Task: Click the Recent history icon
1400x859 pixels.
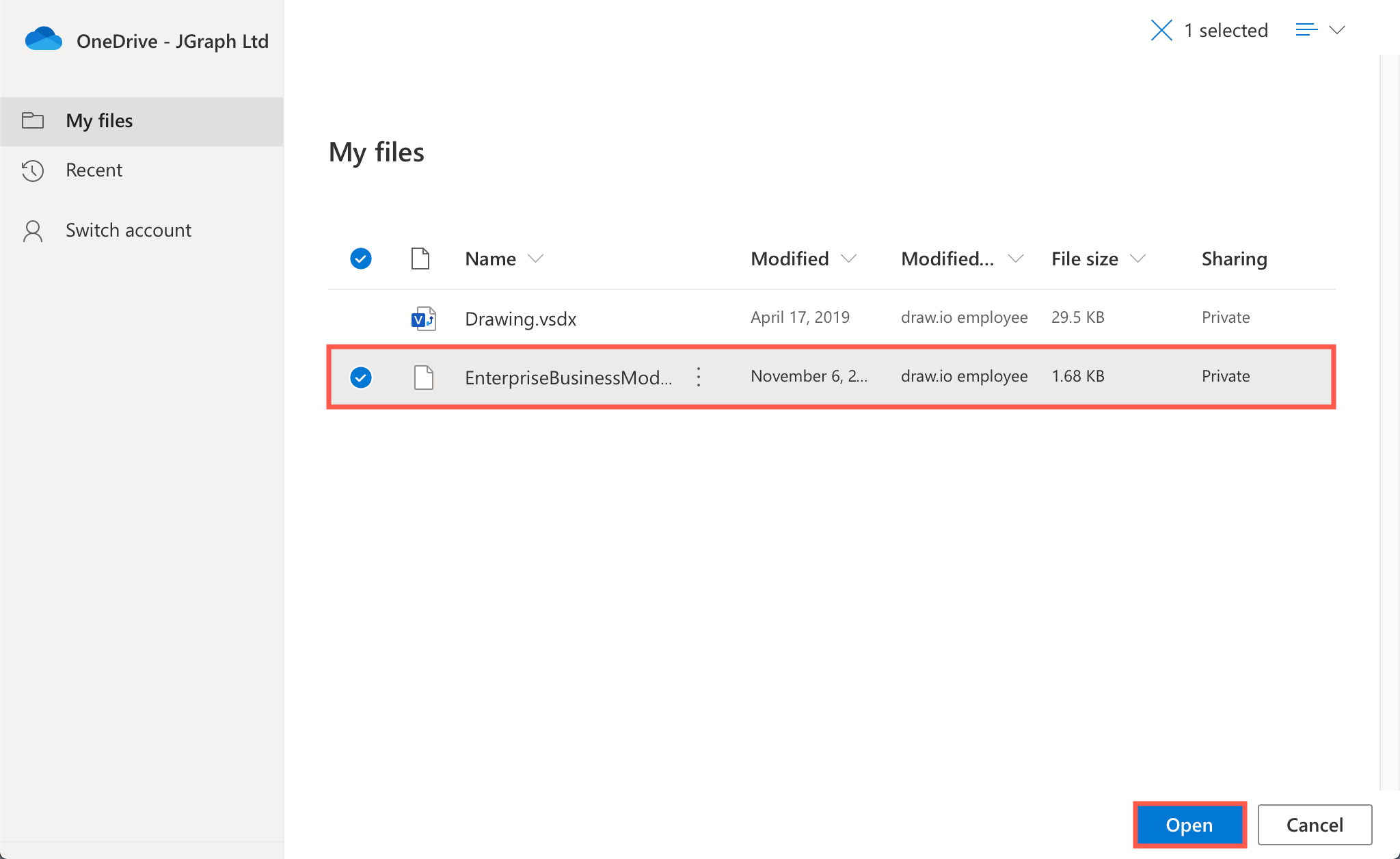Action: [x=33, y=170]
